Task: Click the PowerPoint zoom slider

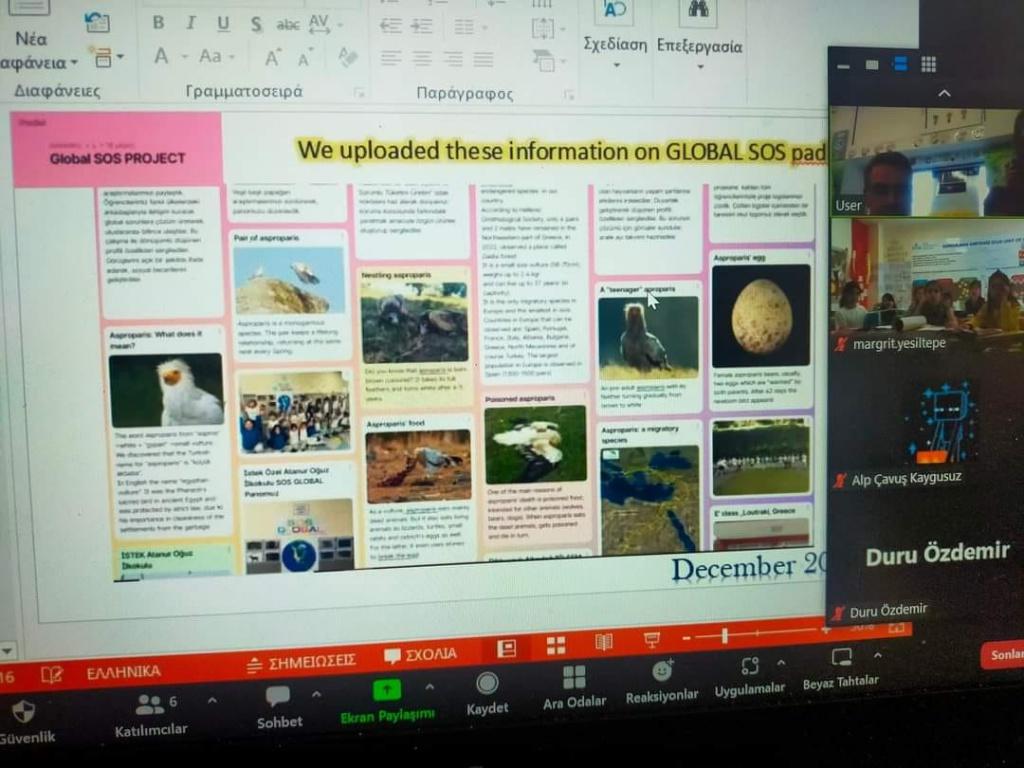Action: [725, 636]
